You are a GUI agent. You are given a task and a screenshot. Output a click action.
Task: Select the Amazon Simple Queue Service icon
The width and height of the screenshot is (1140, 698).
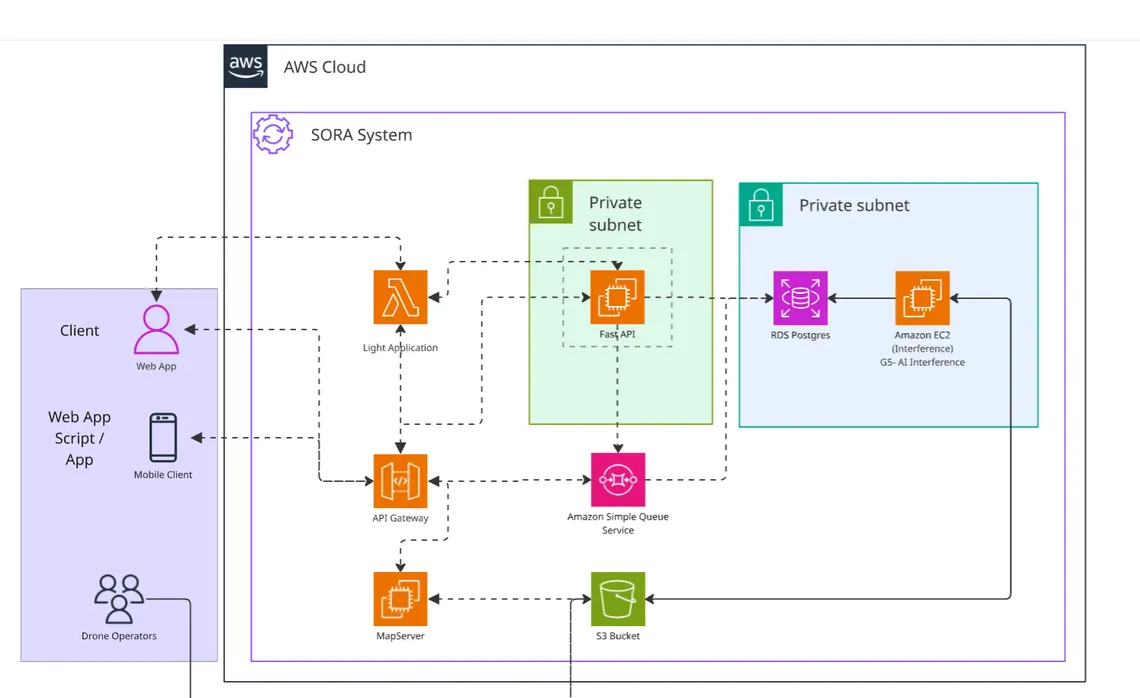(x=618, y=480)
